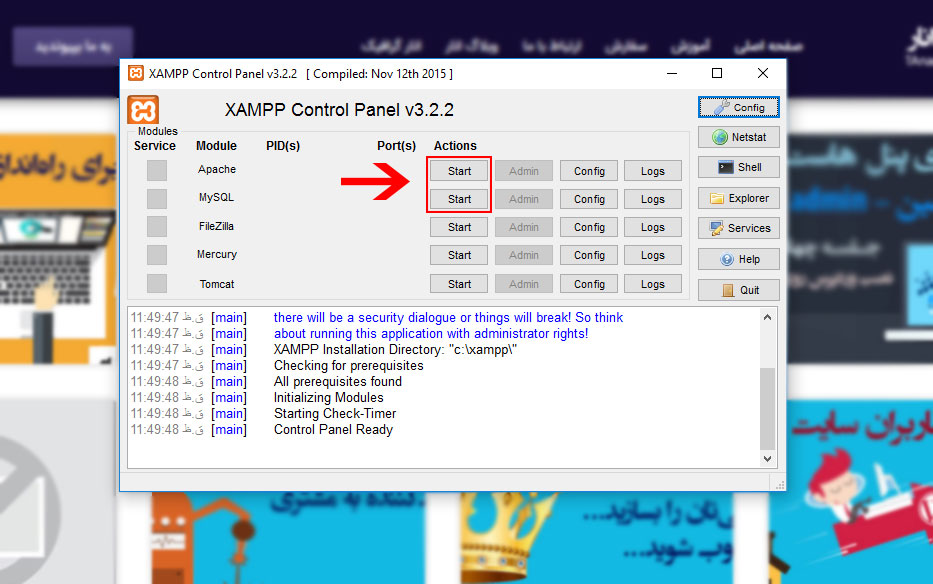Image resolution: width=933 pixels, height=584 pixels.
Task: Start the MySQL module
Action: 459,199
